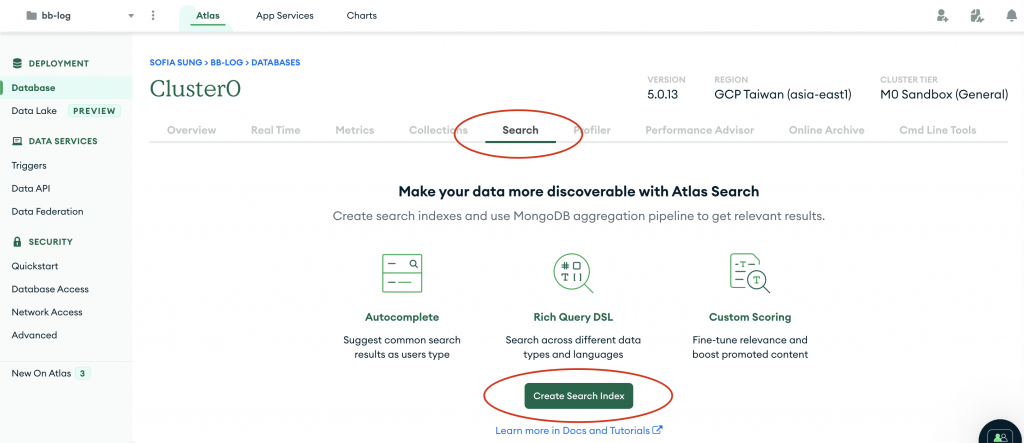Click the Custom Scoring heading
The width and height of the screenshot is (1024, 443).
750,318
